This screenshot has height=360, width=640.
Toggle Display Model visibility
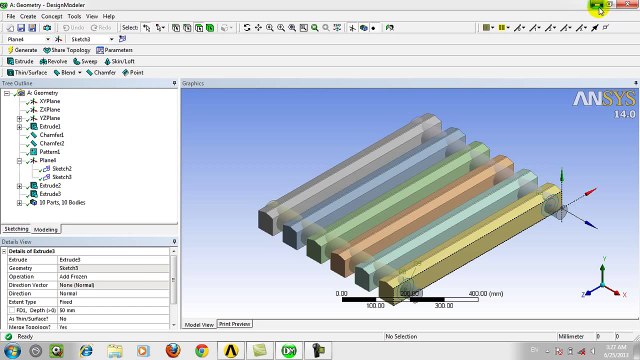pyautogui.click(x=363, y=28)
